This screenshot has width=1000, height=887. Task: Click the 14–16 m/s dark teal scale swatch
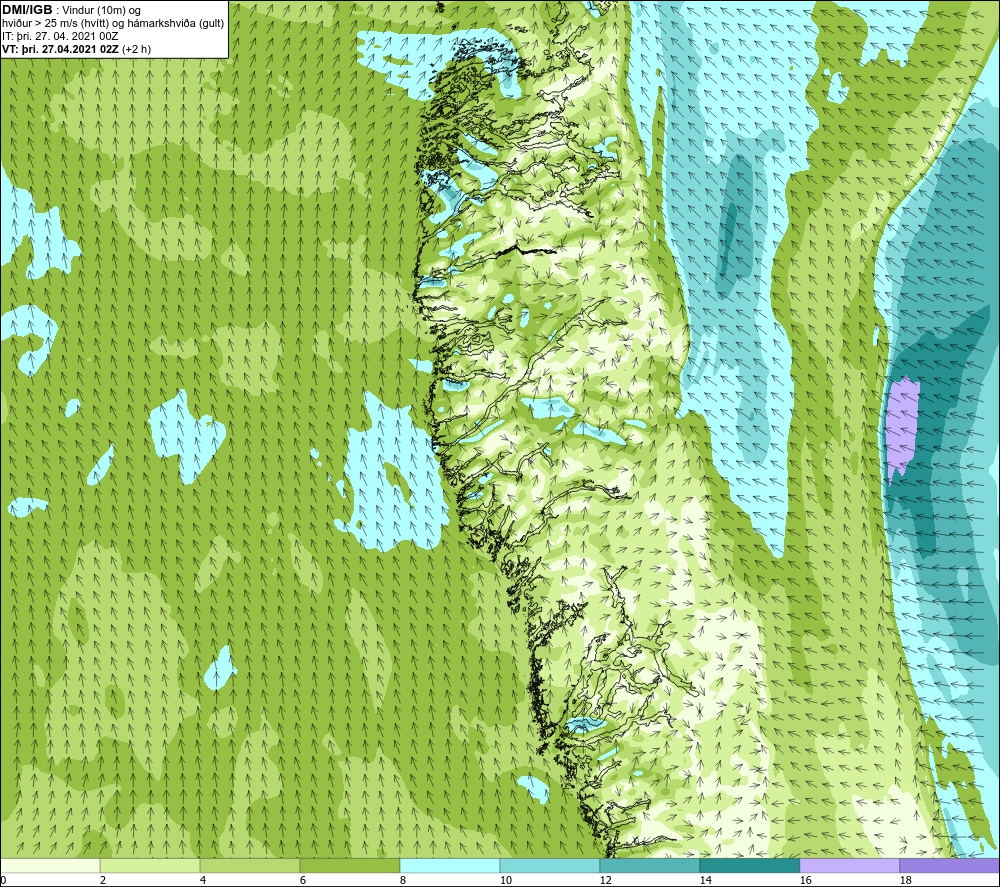coord(749,865)
